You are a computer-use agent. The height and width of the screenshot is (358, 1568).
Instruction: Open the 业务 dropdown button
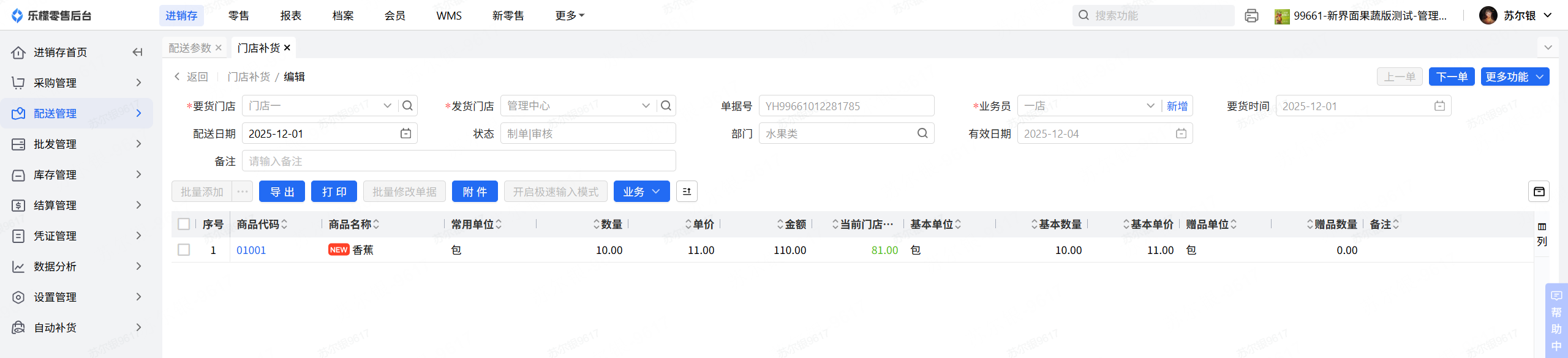click(641, 192)
